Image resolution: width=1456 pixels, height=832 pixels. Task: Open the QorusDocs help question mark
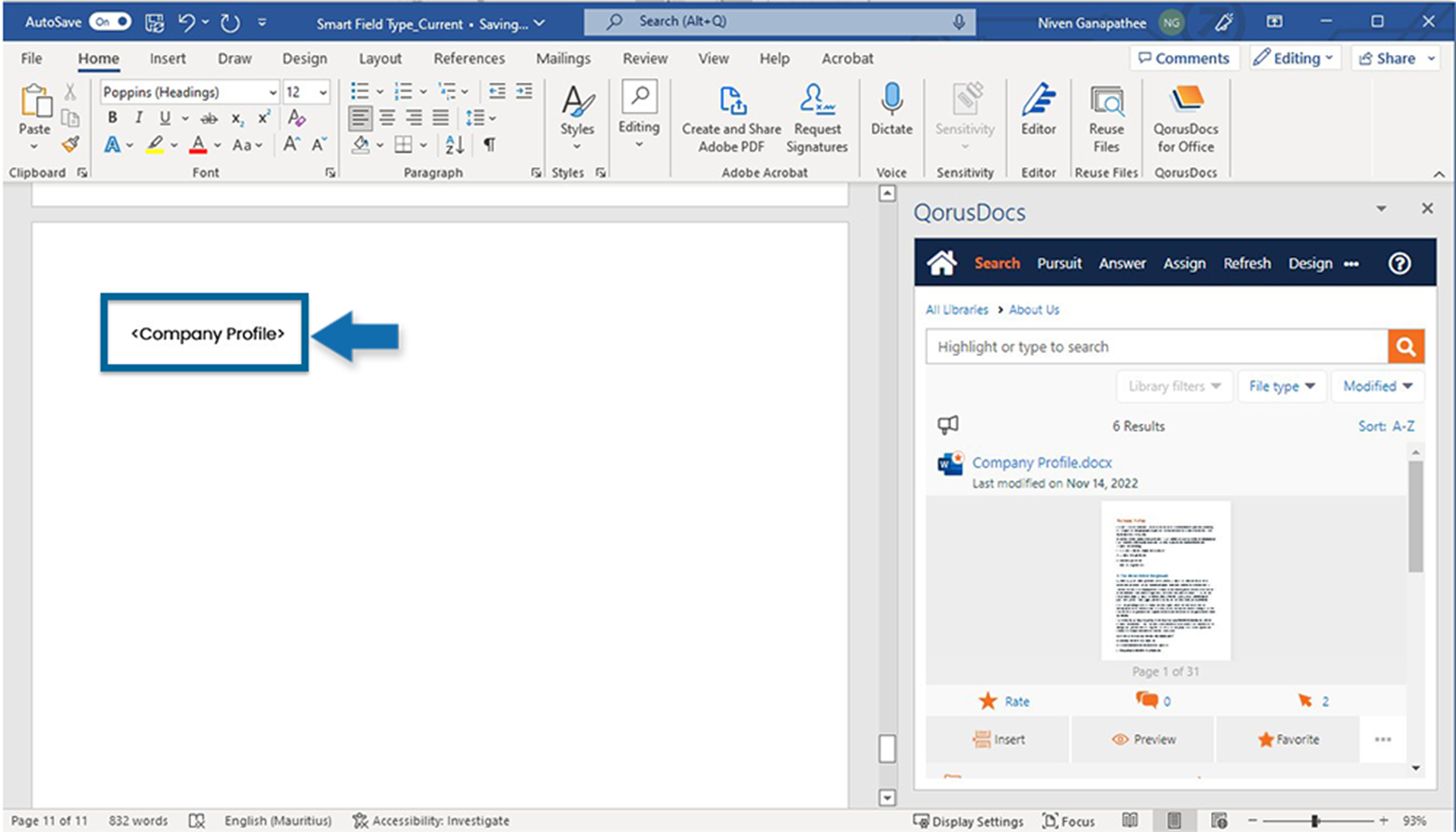tap(1398, 264)
